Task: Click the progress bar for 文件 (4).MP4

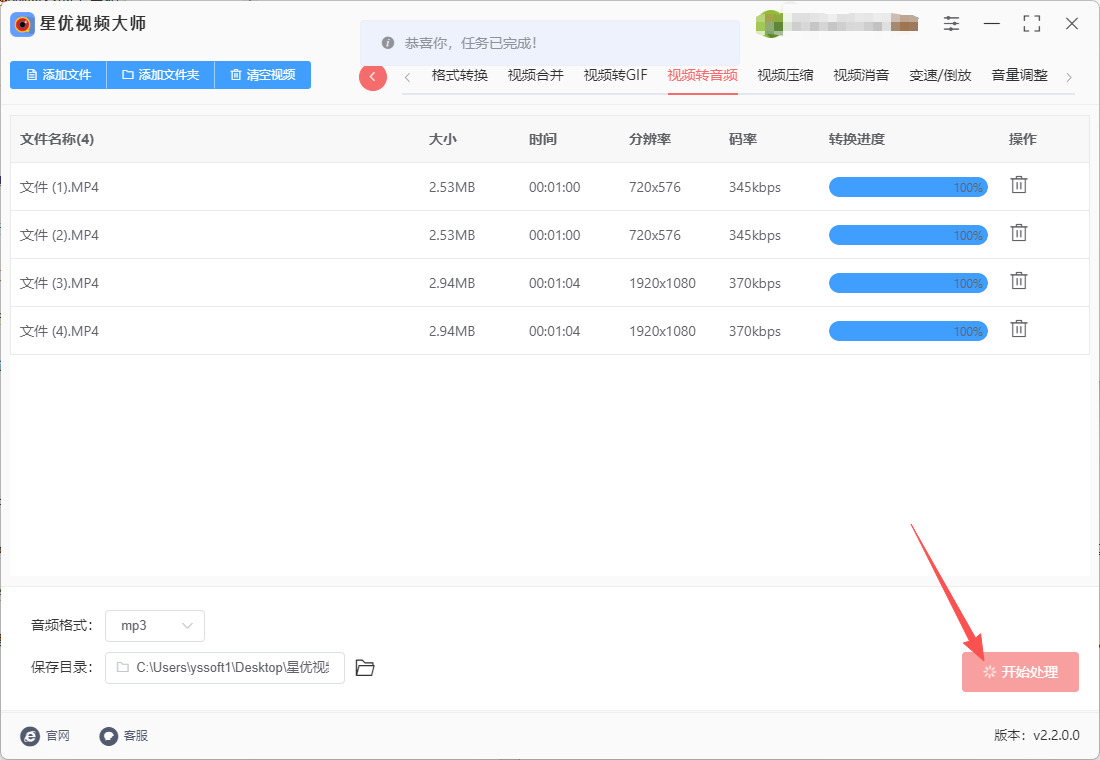Action: 908,331
